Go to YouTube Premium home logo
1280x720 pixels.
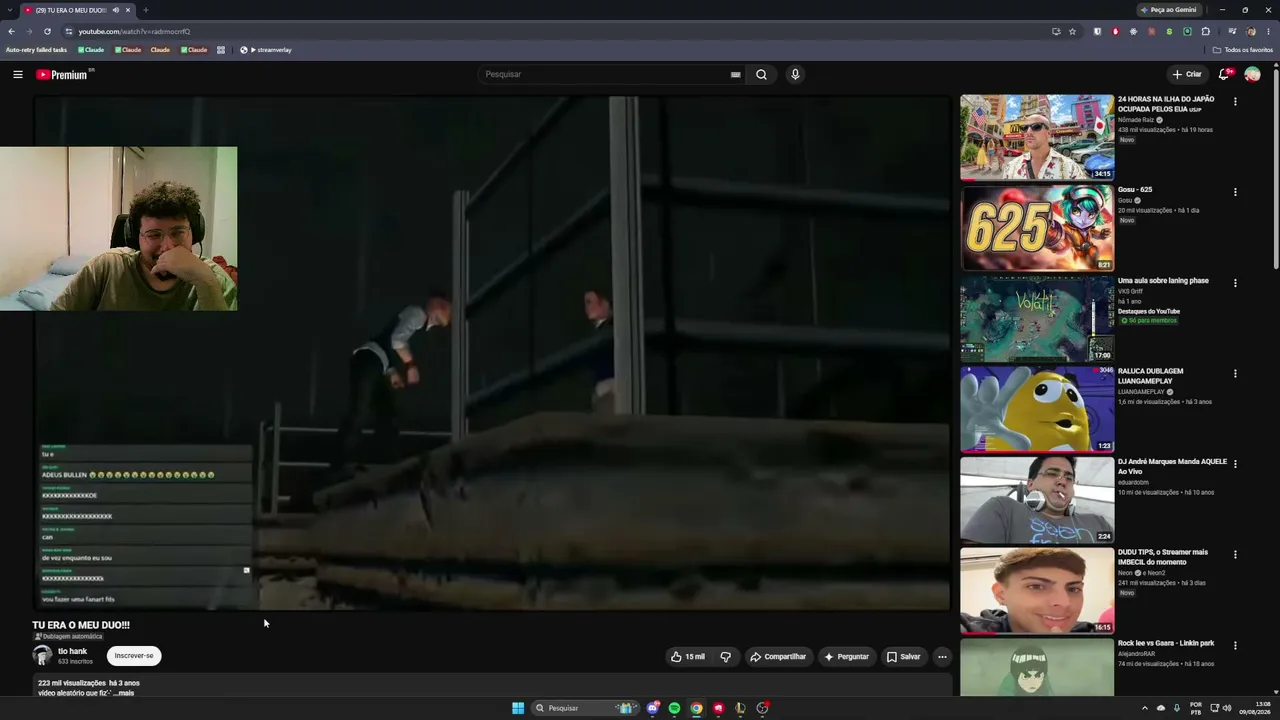pos(64,74)
